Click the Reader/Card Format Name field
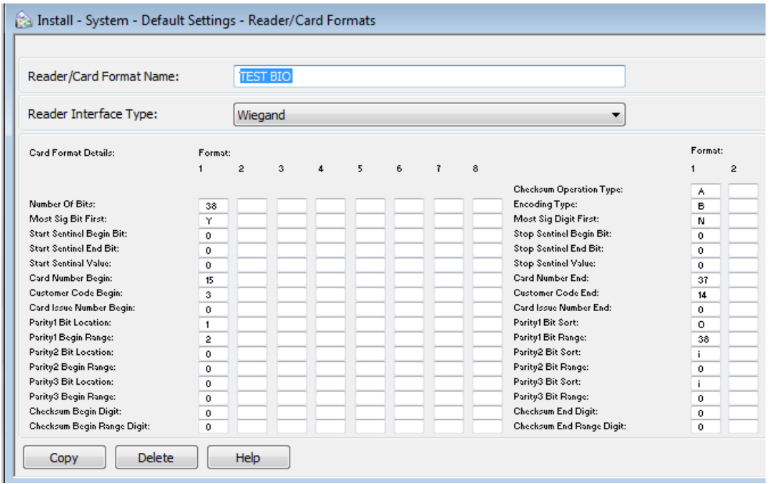 click(x=430, y=77)
